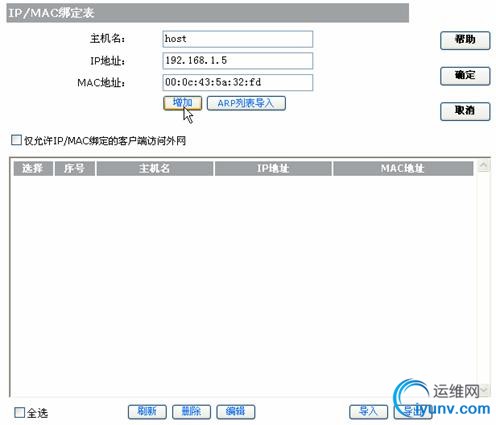Confirm with the 确定 button
The width and height of the screenshot is (496, 425).
[x=465, y=76]
